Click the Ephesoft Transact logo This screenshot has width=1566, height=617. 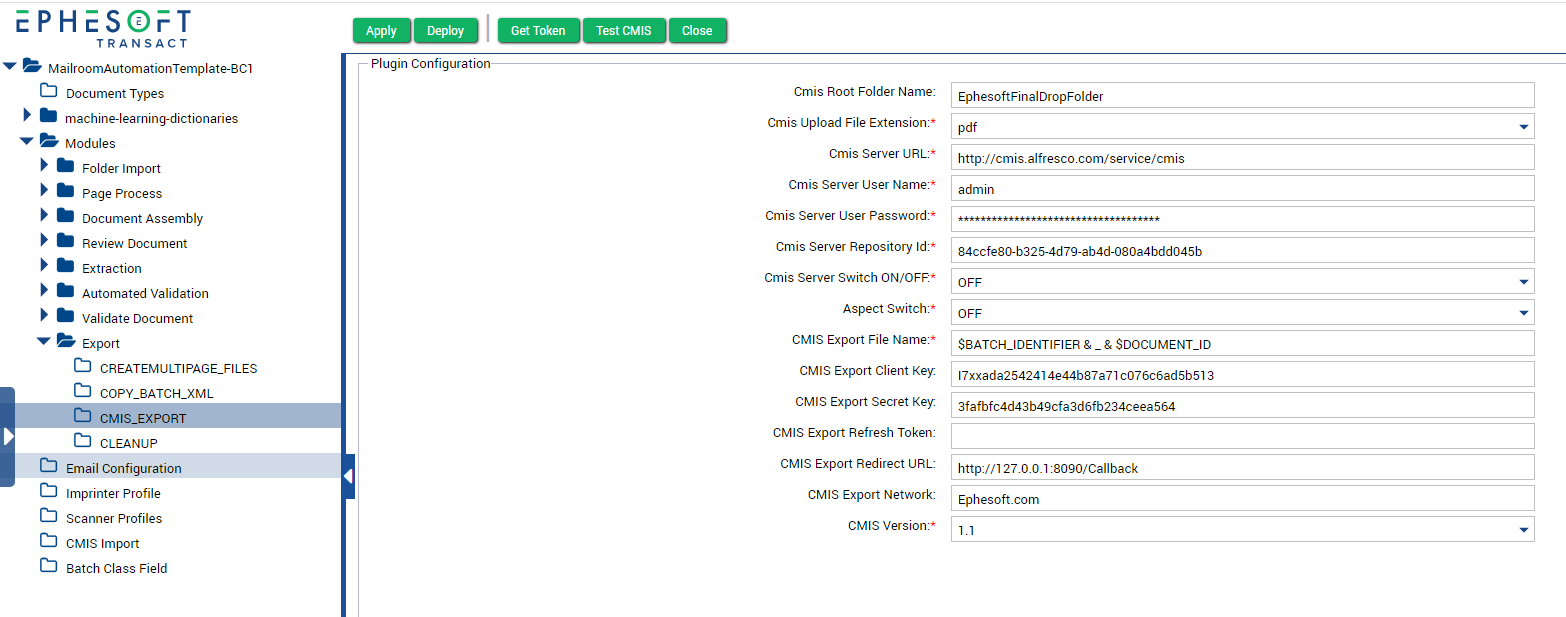[103, 28]
